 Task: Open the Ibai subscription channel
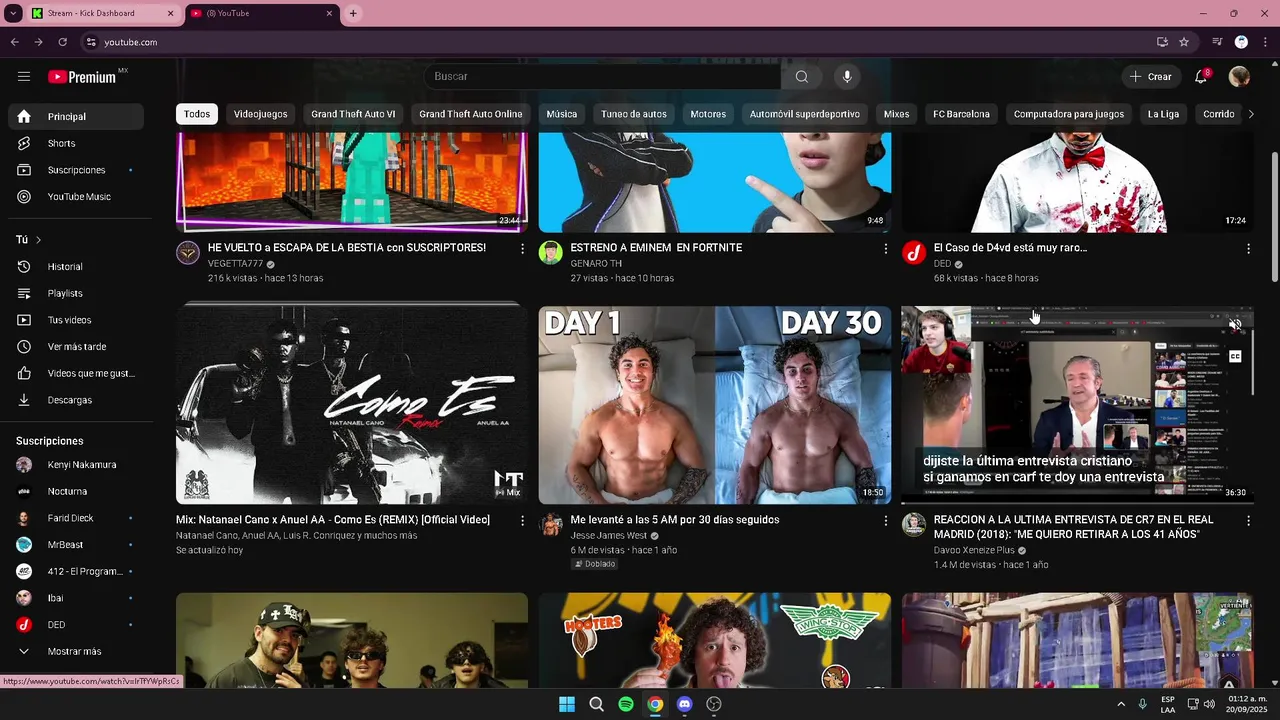[76, 598]
